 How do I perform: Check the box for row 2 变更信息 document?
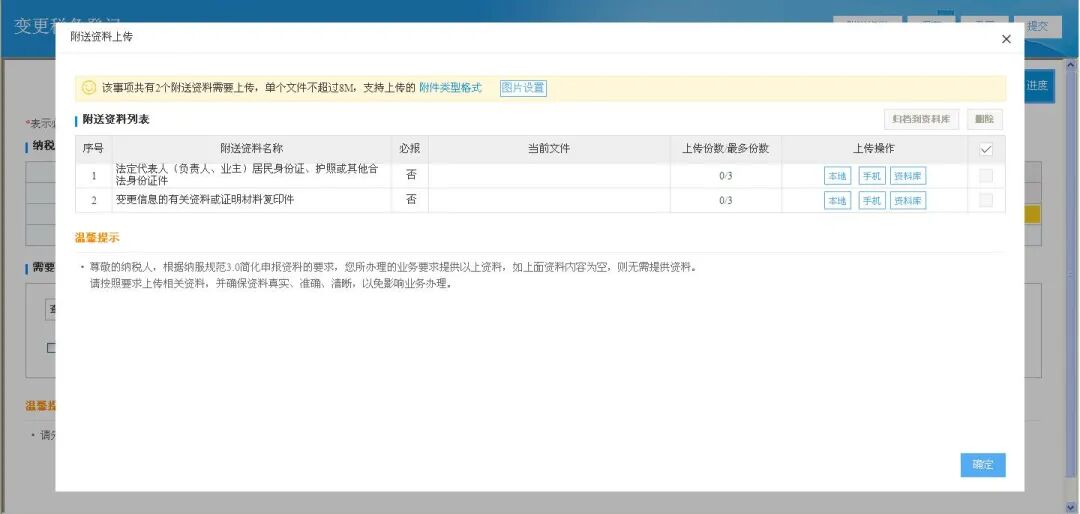(x=986, y=200)
